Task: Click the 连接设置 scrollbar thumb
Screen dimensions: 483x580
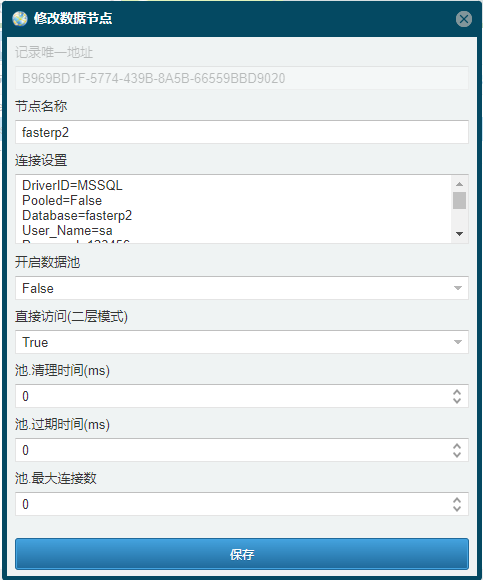Action: [459, 200]
